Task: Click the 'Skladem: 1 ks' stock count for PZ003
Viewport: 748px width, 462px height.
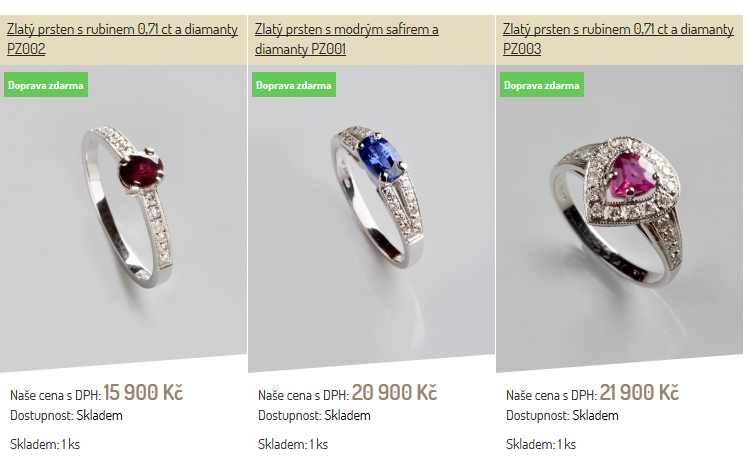Action: coord(541,444)
